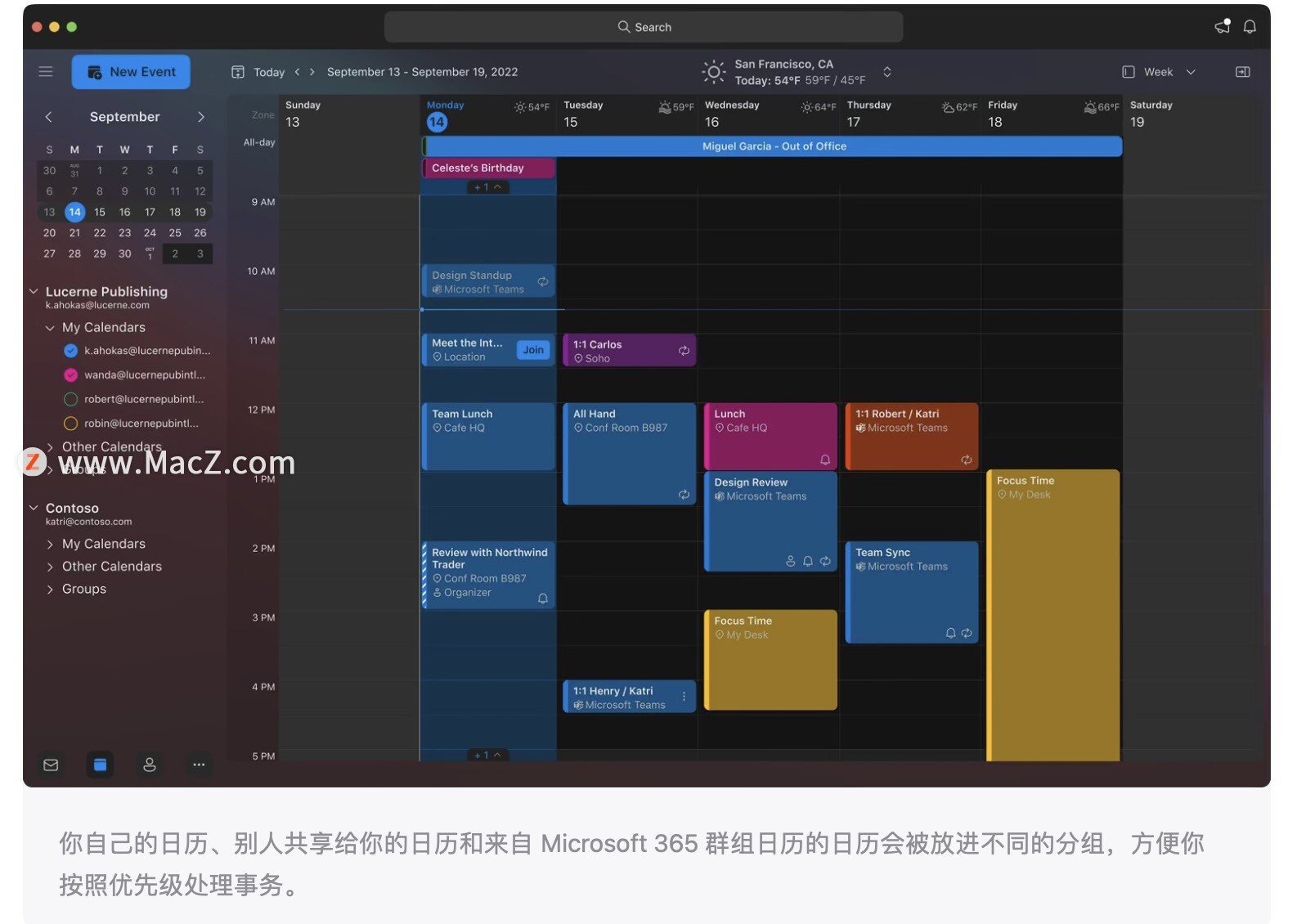The height and width of the screenshot is (924, 1297).
Task: Click Friday's weather icon showing 66°F
Action: [1090, 107]
